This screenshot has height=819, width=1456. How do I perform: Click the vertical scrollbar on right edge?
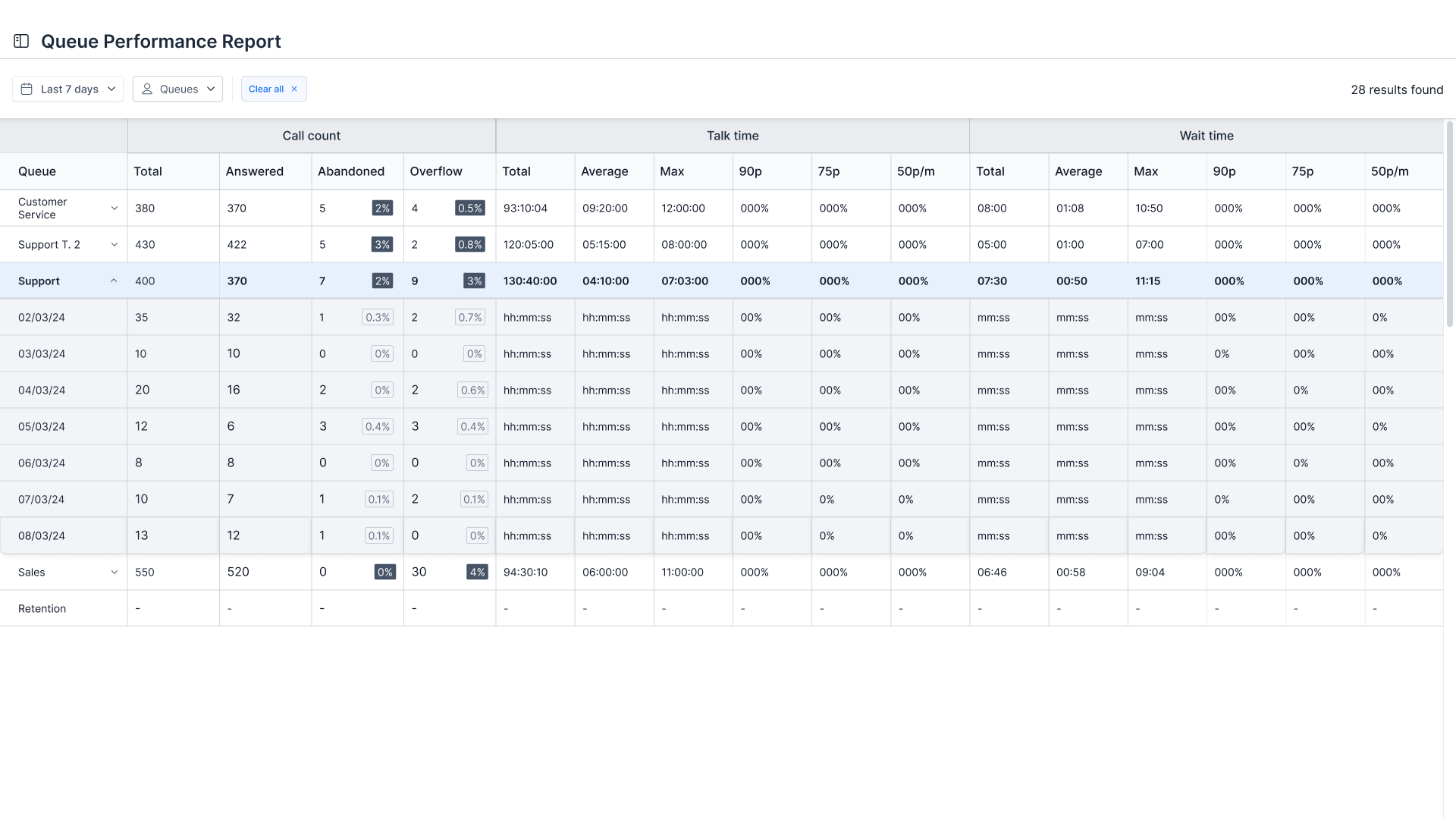pyautogui.click(x=1449, y=224)
